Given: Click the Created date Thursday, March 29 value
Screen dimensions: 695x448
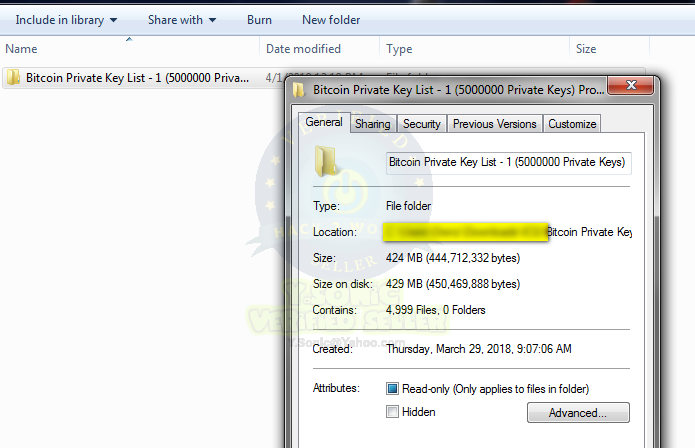Looking at the screenshot, I should click(x=479, y=349).
